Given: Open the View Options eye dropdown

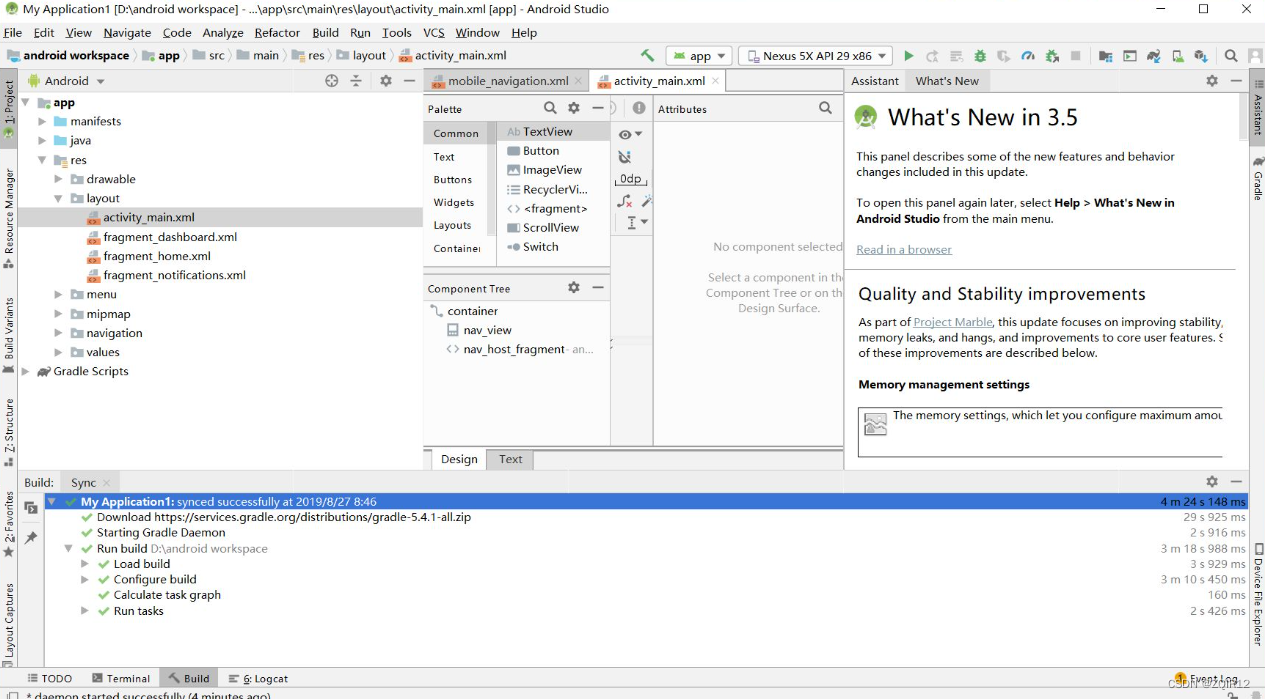Looking at the screenshot, I should 630,134.
